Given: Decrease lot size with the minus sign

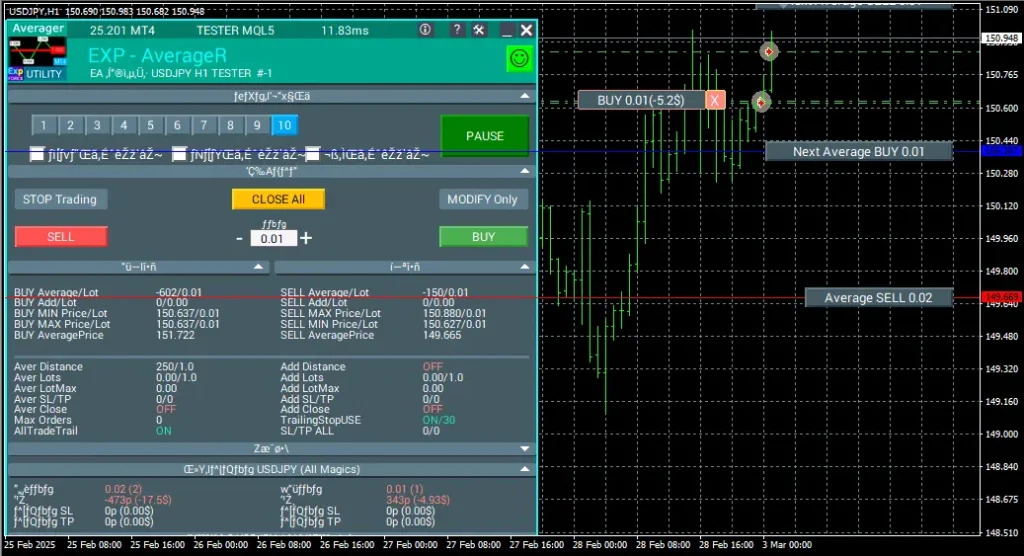Looking at the screenshot, I should click(x=239, y=238).
